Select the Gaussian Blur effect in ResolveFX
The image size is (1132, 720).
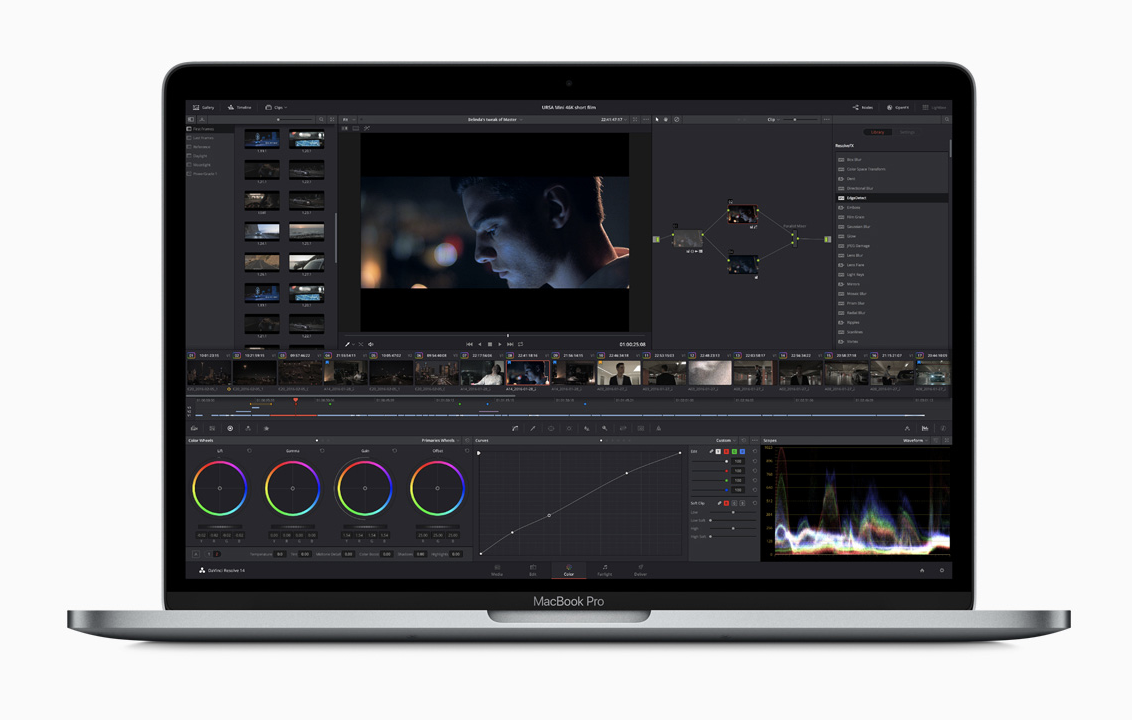coord(856,226)
